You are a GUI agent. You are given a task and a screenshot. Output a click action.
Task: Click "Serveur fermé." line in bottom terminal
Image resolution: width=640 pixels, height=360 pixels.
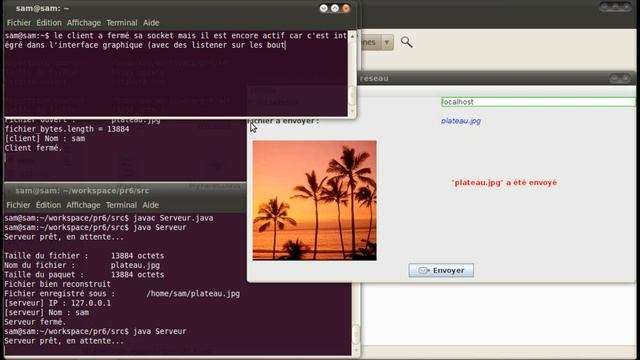click(35, 322)
